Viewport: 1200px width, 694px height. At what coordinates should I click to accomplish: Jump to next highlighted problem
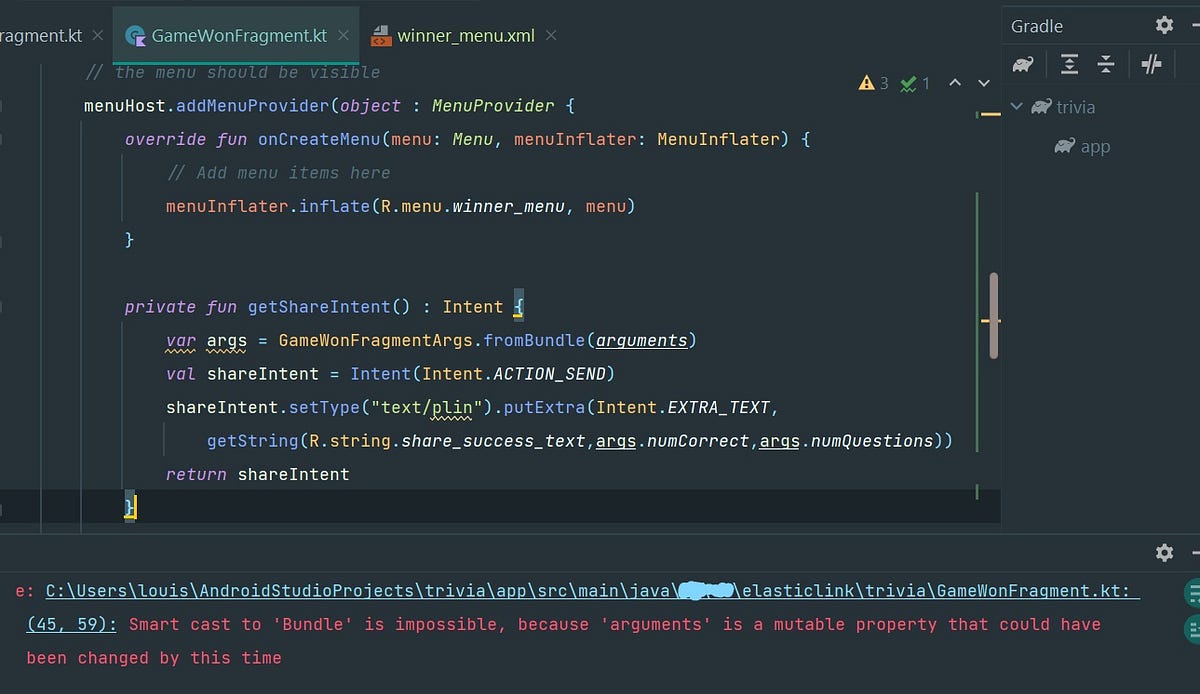pyautogui.click(x=983, y=84)
